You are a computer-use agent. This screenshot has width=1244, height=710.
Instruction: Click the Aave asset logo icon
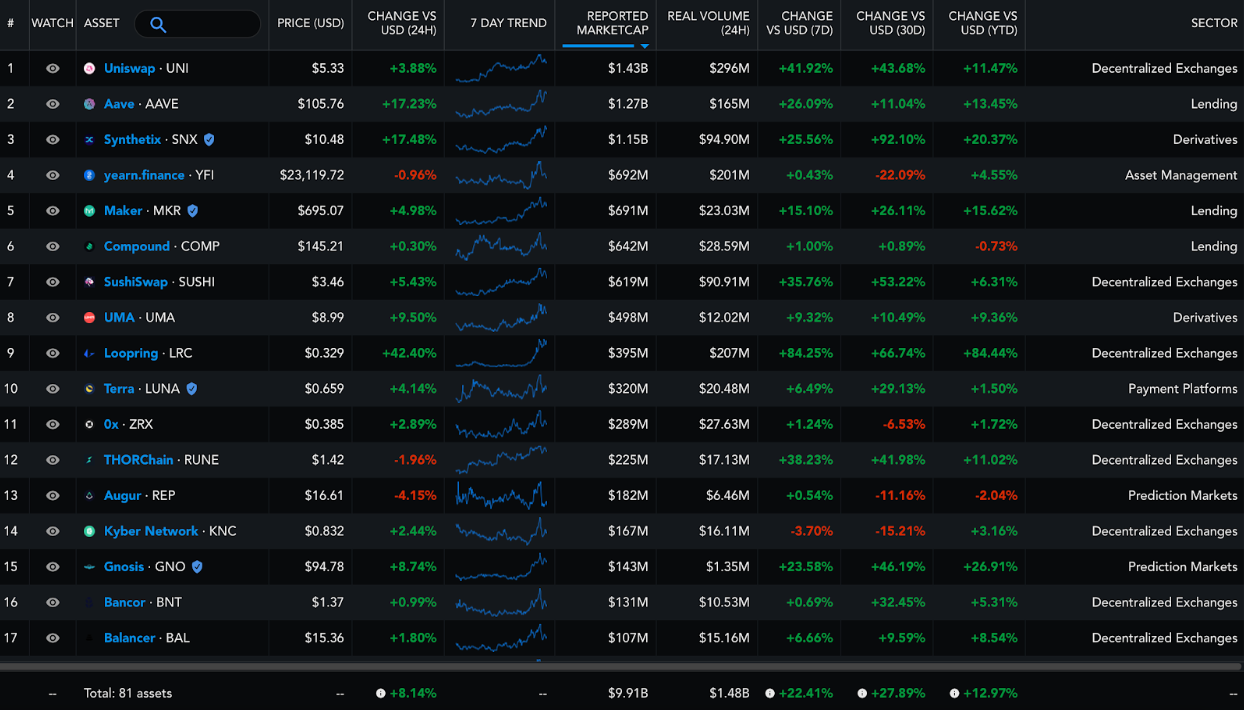click(x=89, y=104)
